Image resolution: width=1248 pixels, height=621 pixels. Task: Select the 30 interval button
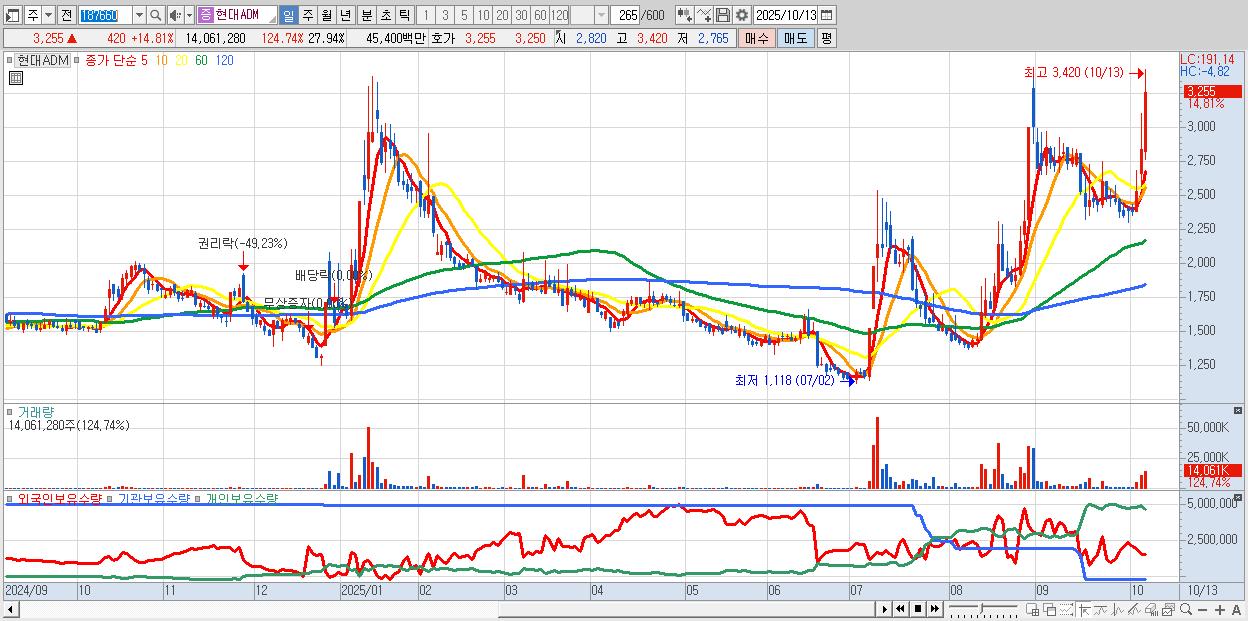click(521, 15)
